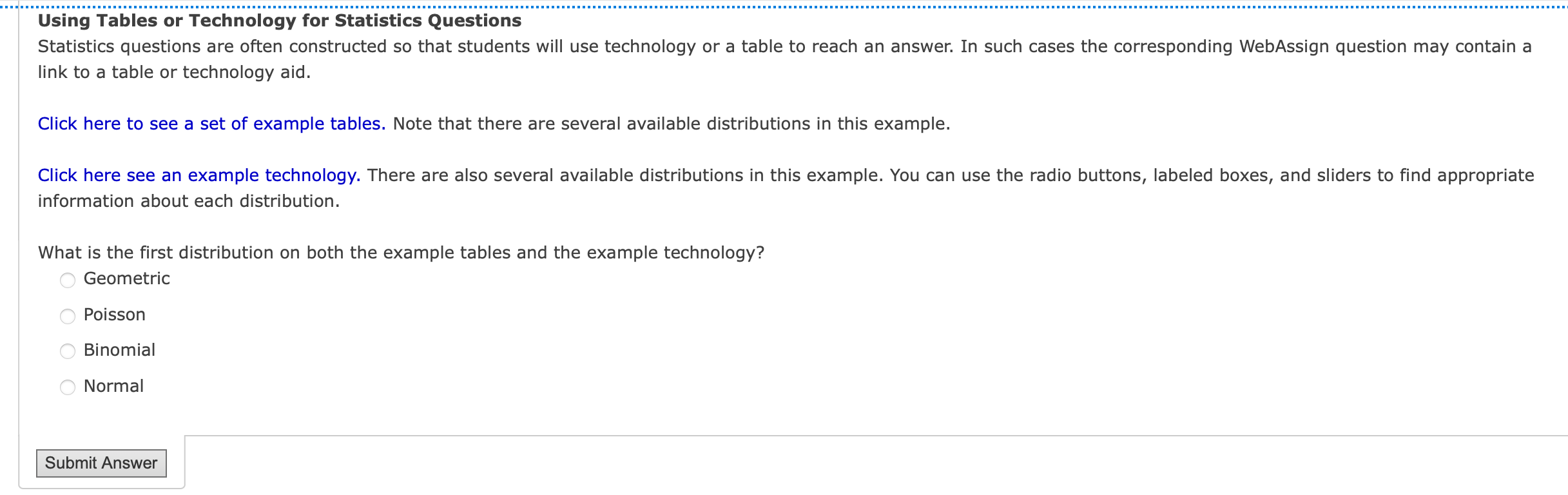Select the Poisson radio button
Image resolution: width=1568 pixels, height=495 pixels.
click(66, 316)
